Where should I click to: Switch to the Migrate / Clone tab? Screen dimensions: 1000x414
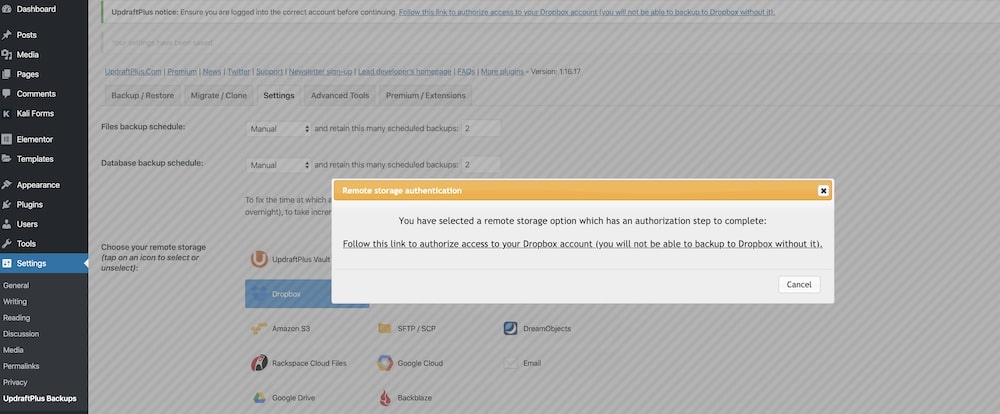pyautogui.click(x=219, y=96)
